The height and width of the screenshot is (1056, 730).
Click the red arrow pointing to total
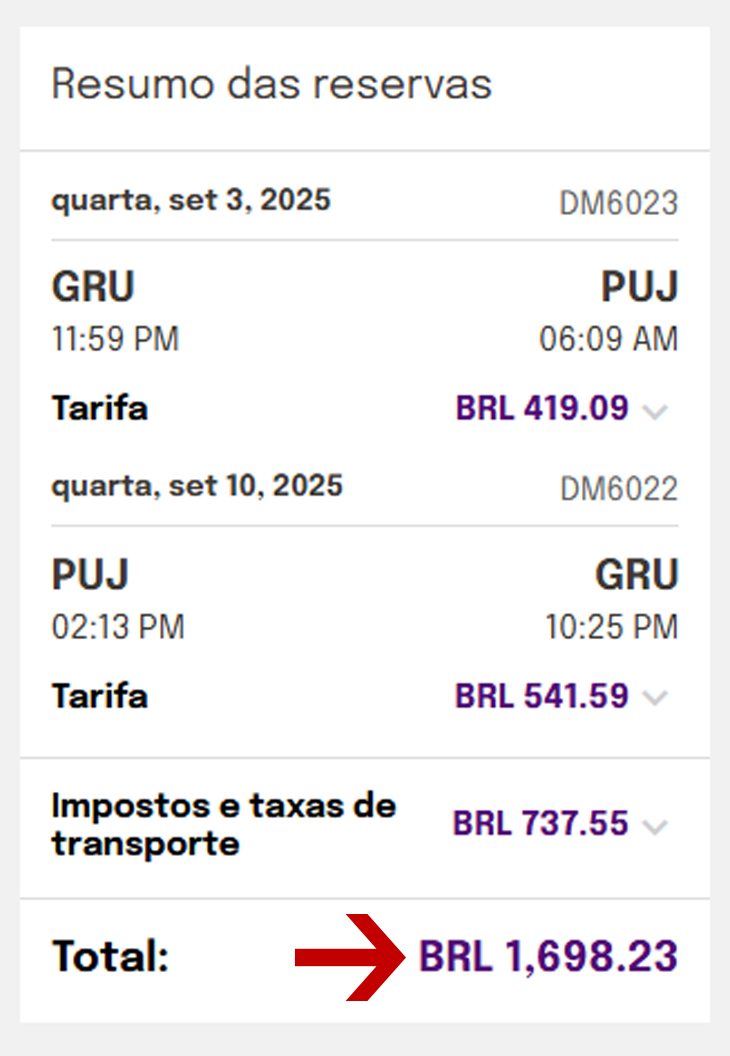click(346, 958)
